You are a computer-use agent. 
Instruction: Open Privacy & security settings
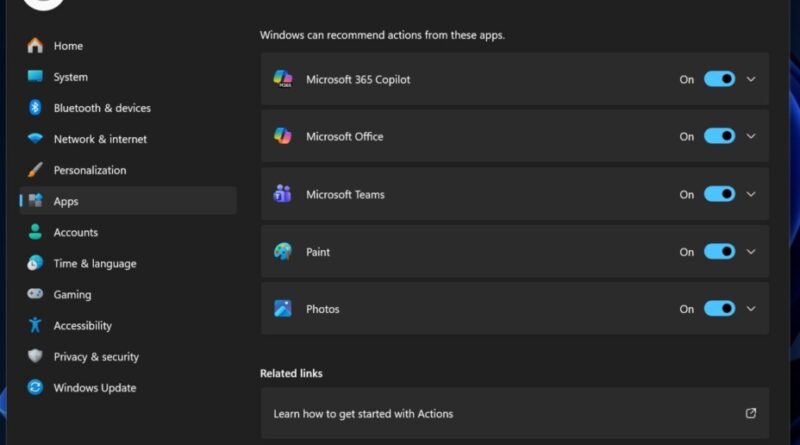point(128,357)
